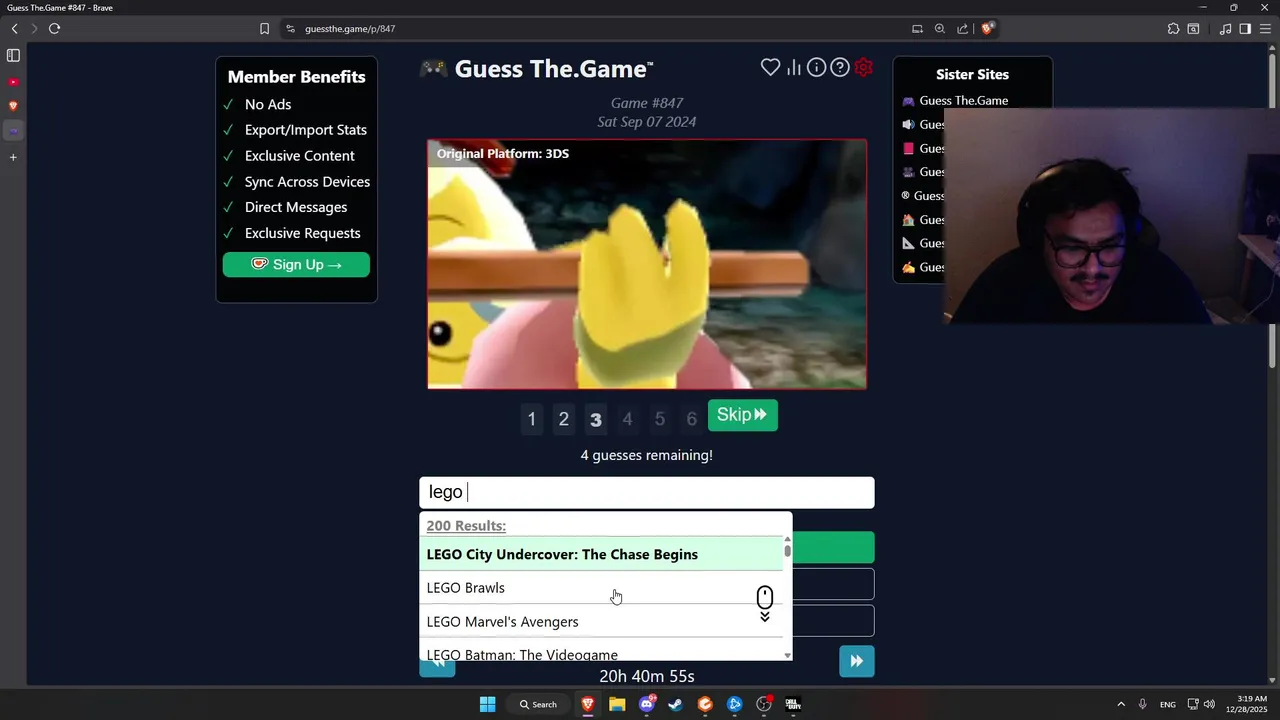Viewport: 1280px width, 720px height.
Task: Select screenshot hint number 2
Action: pyautogui.click(x=564, y=419)
